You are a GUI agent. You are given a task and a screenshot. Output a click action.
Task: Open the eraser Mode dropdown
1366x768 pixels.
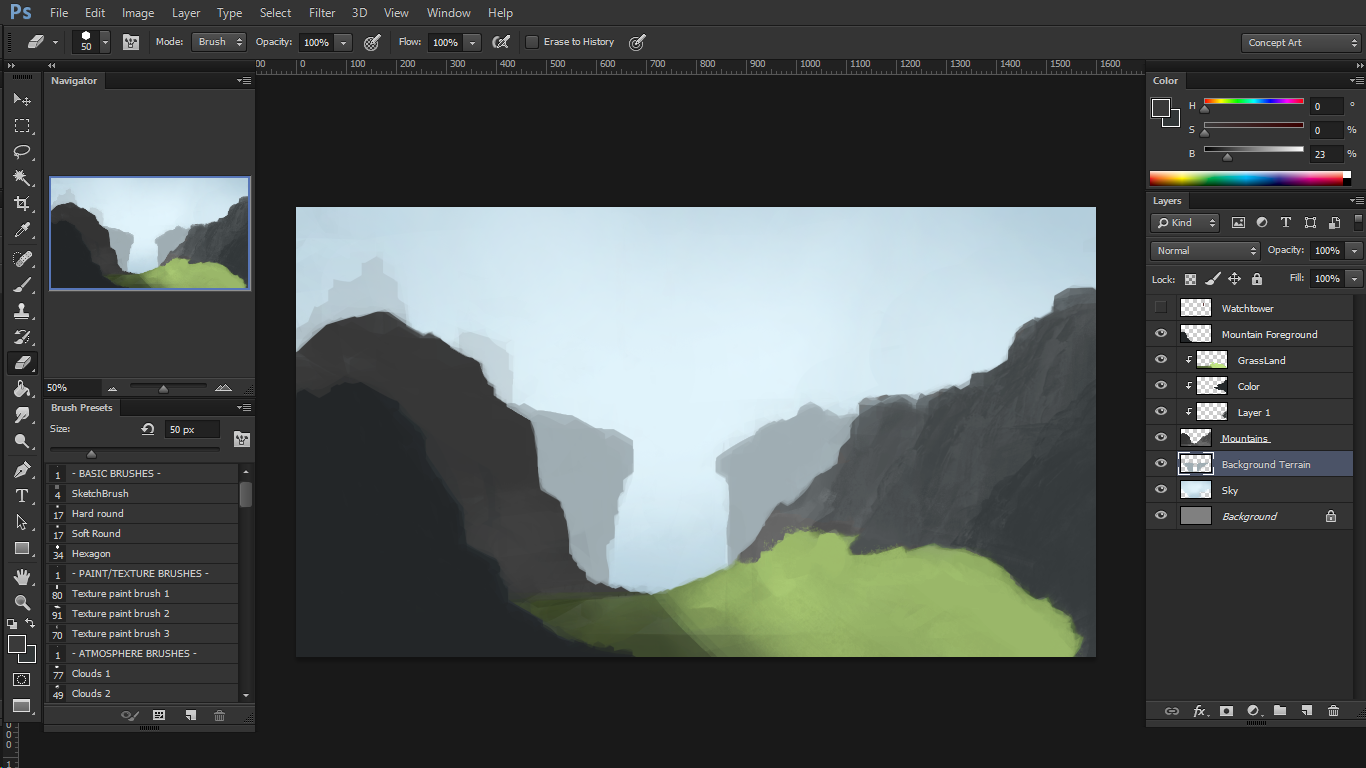[219, 42]
